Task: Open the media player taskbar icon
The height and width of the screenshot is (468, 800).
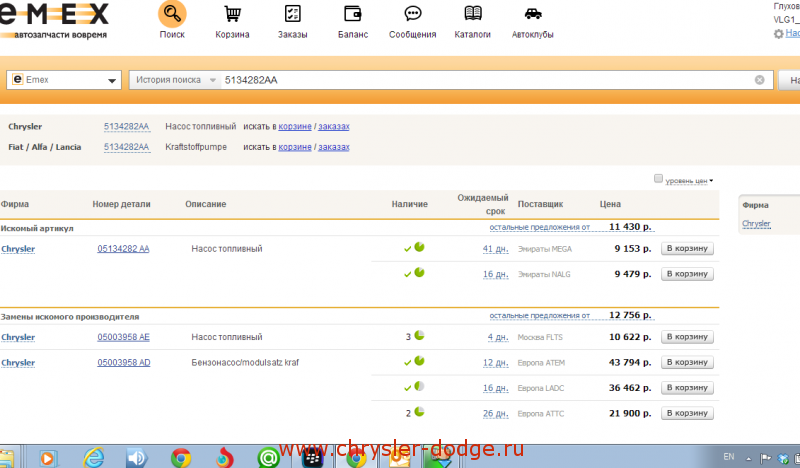Action: (x=47, y=458)
